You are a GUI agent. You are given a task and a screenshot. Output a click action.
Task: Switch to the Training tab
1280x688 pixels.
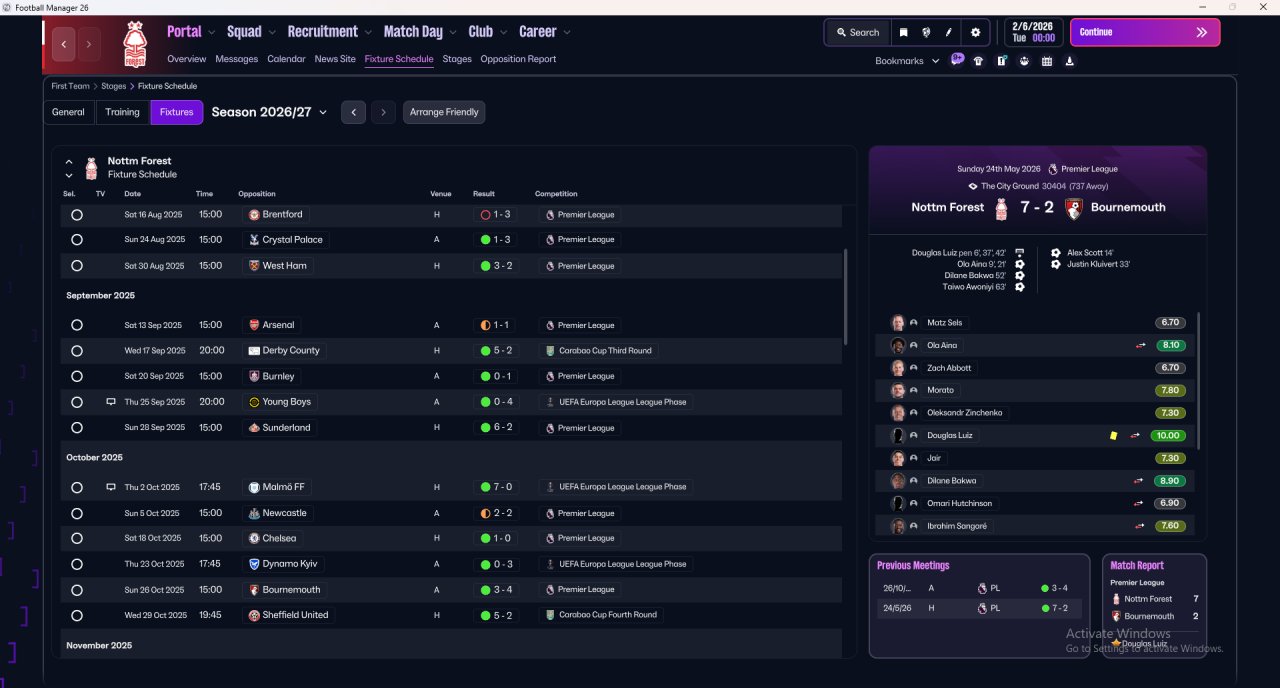pos(122,112)
